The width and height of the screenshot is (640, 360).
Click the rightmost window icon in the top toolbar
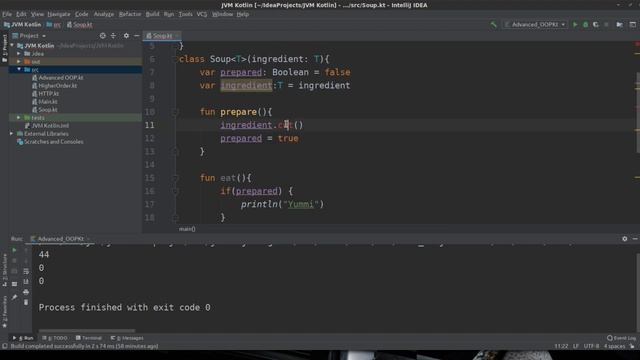click(633, 25)
